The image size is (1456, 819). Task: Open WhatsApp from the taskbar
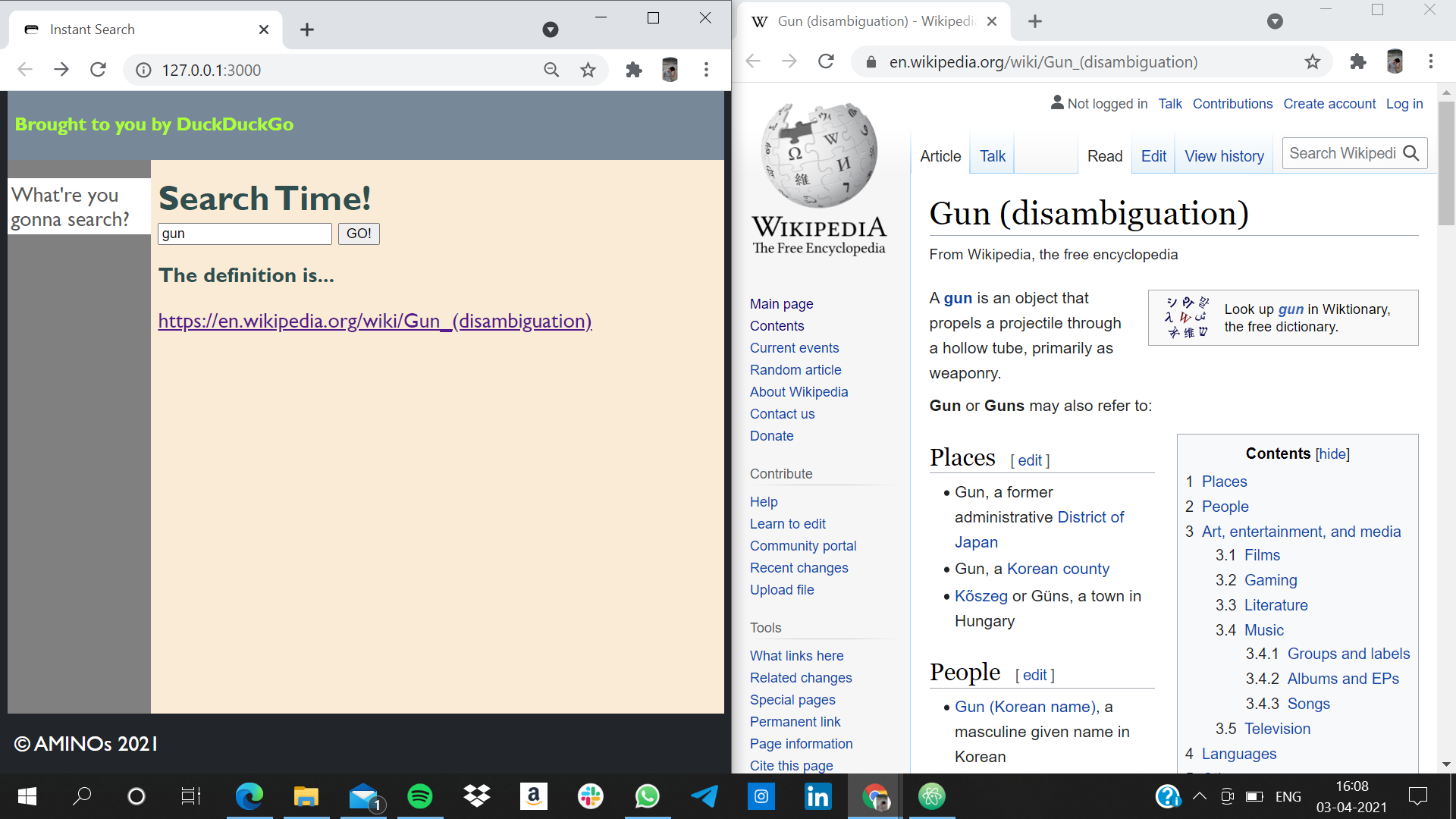(647, 796)
